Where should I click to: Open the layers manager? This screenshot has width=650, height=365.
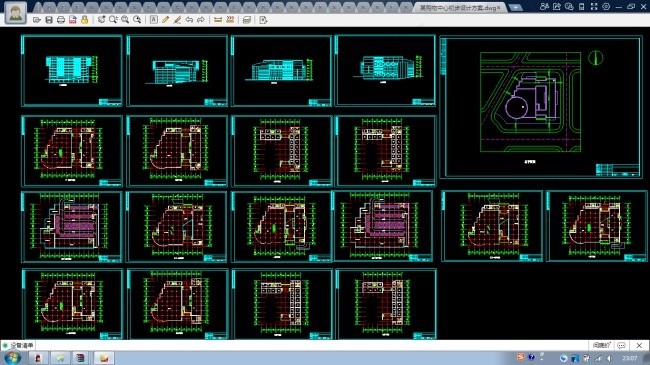click(247, 20)
